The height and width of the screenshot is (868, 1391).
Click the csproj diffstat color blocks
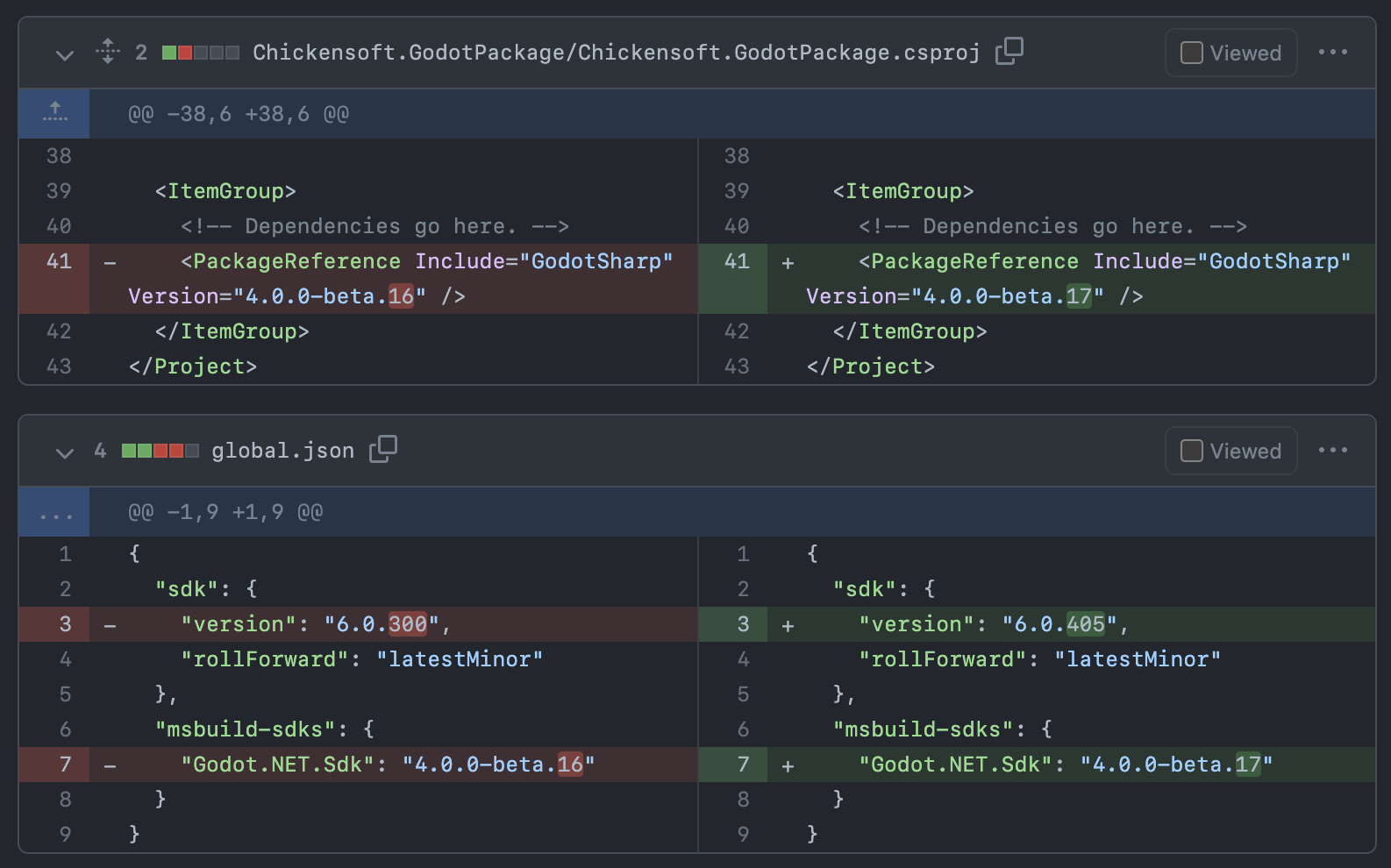point(200,53)
